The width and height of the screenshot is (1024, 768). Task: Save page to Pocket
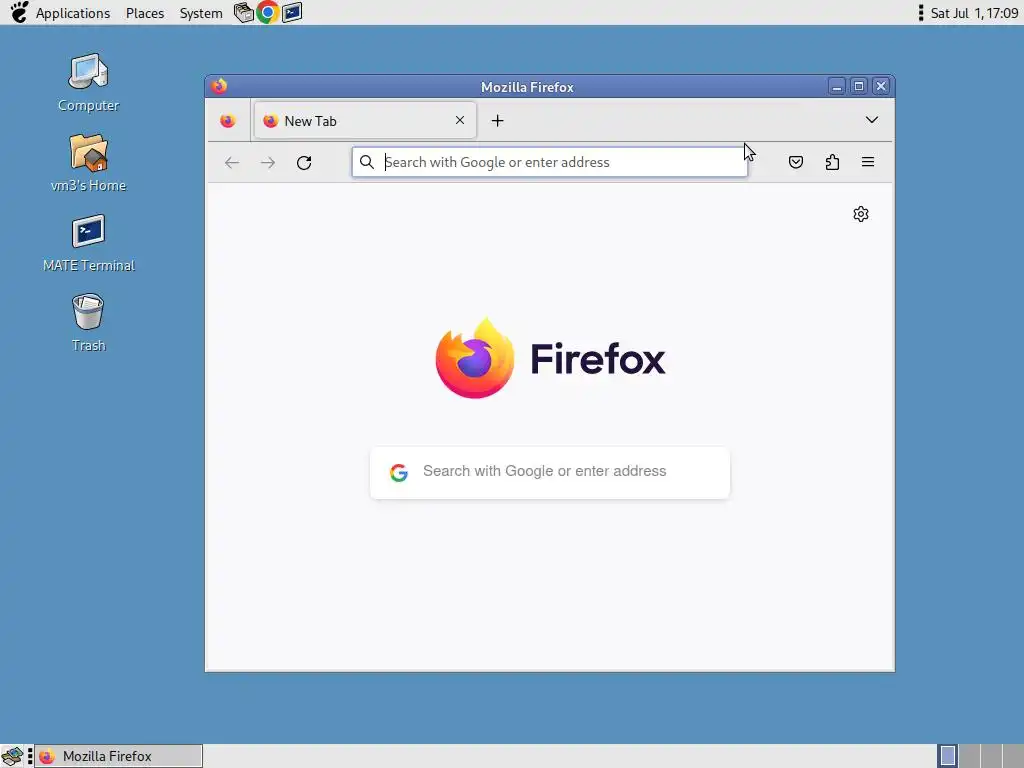tap(795, 162)
